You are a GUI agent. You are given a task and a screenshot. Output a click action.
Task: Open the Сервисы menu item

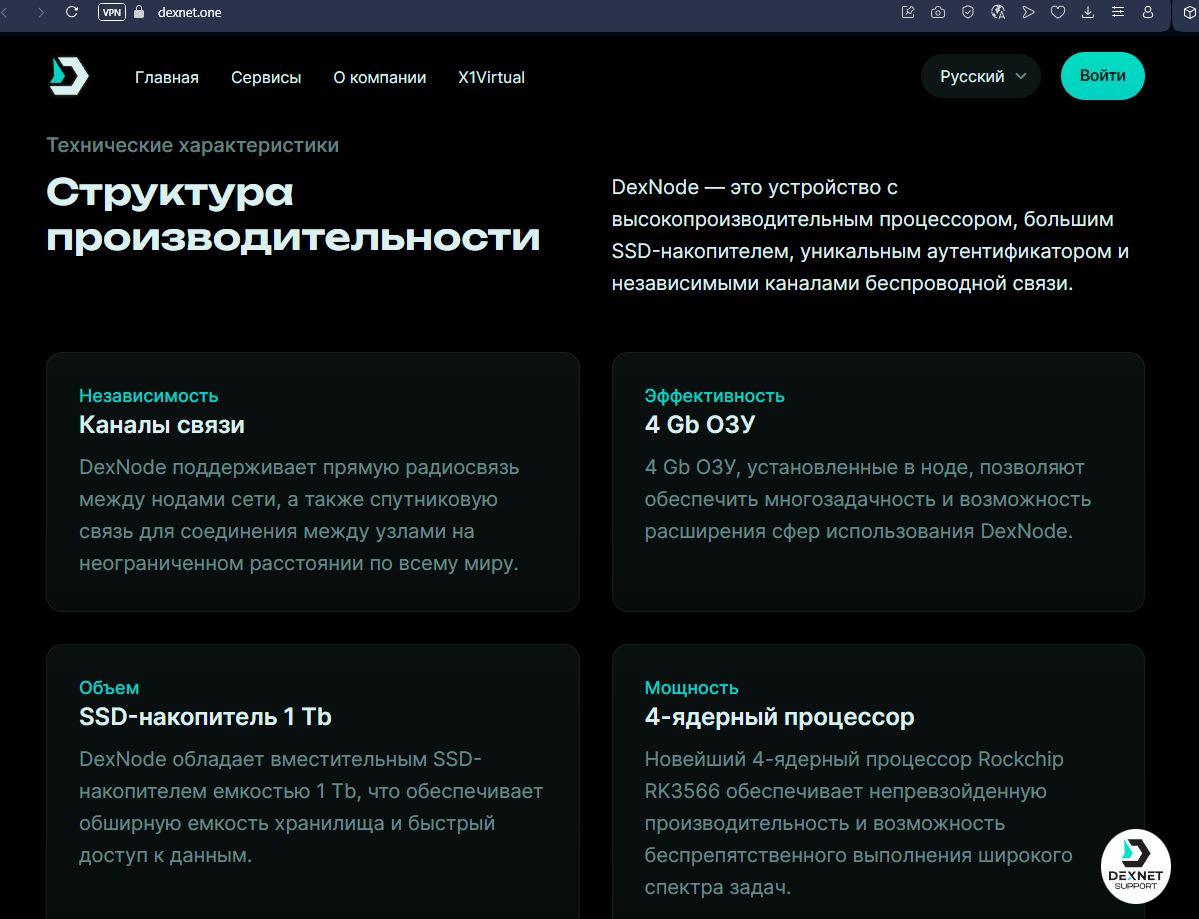(x=266, y=77)
